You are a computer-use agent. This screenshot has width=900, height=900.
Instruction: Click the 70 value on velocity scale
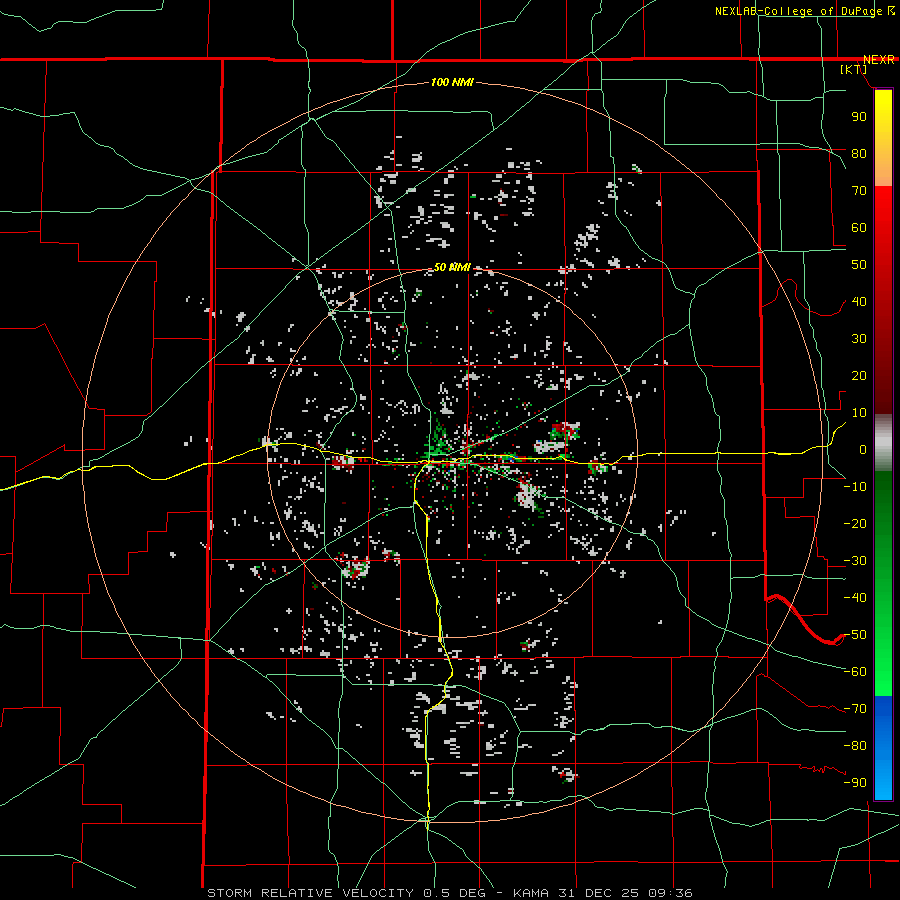(859, 191)
